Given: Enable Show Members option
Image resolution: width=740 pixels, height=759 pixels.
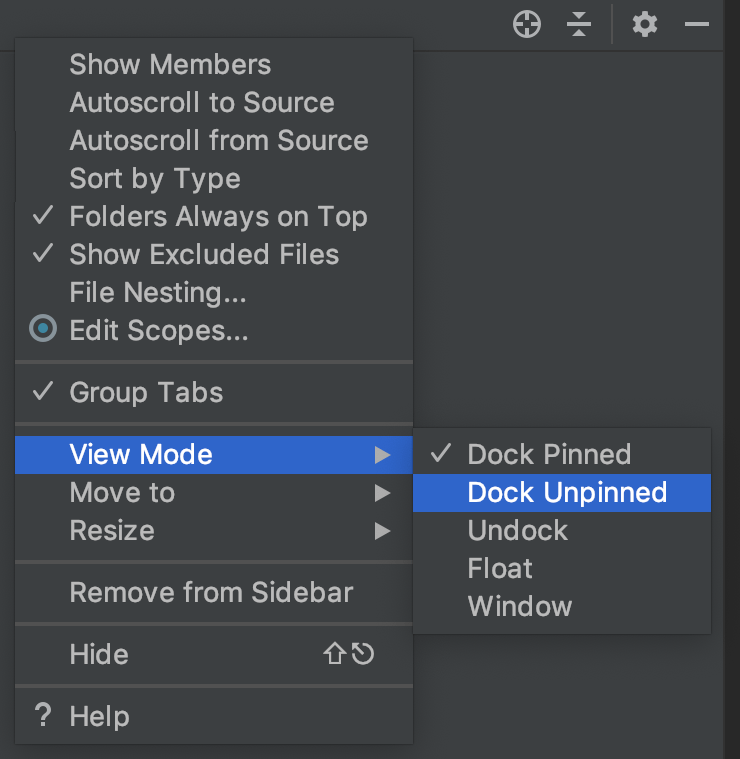Looking at the screenshot, I should (214, 64).
